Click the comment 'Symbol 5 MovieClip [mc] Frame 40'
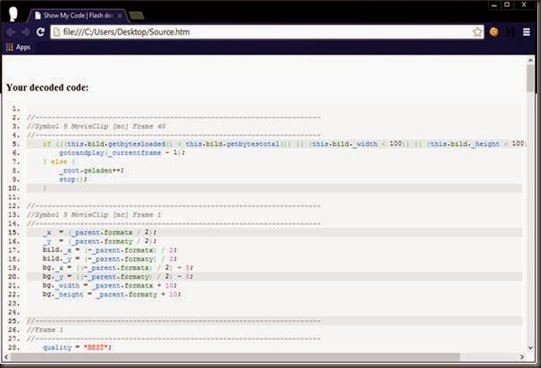Image resolution: width=541 pixels, height=368 pixels. [x=97, y=126]
